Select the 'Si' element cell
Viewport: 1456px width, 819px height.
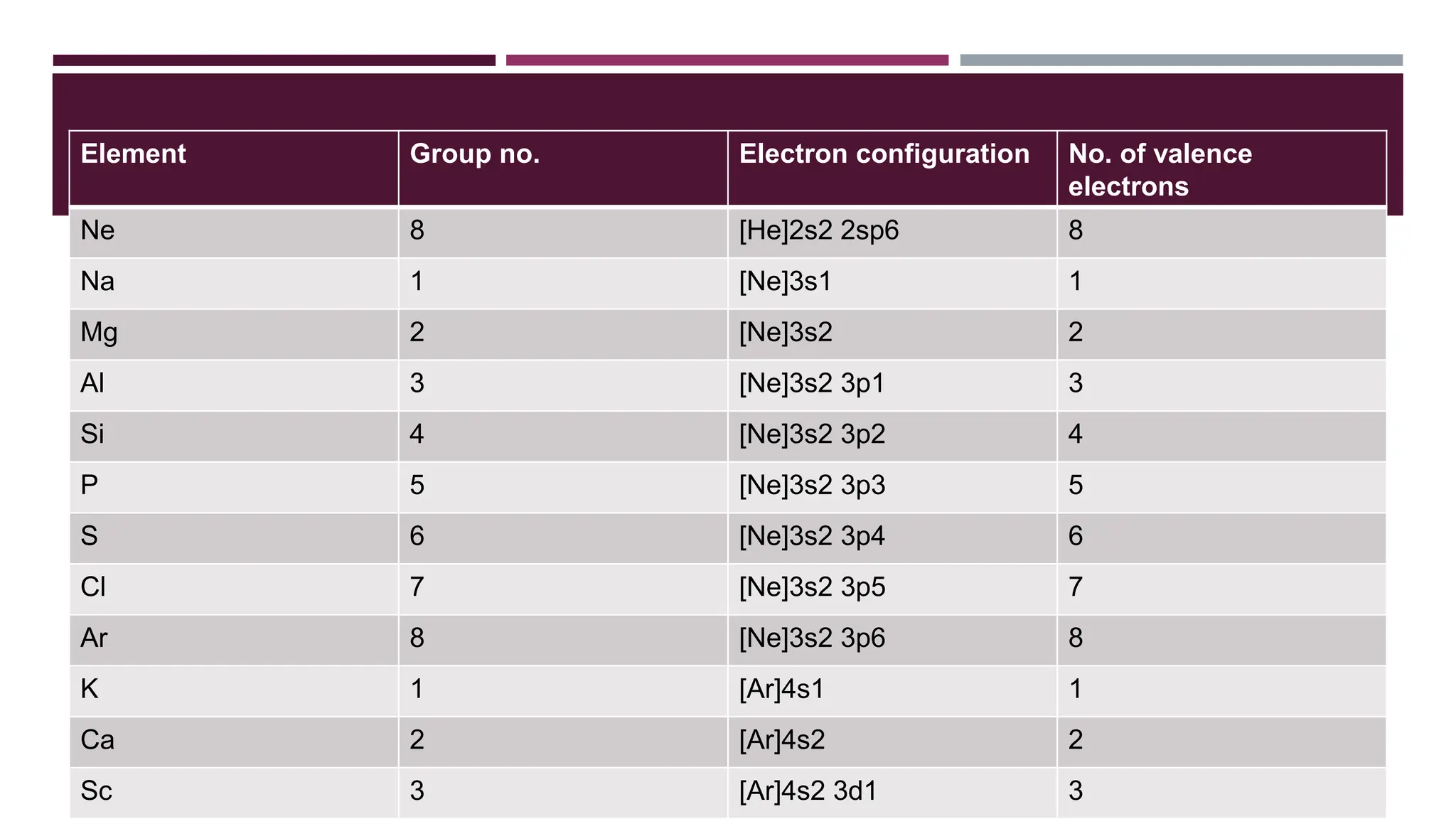tap(92, 434)
